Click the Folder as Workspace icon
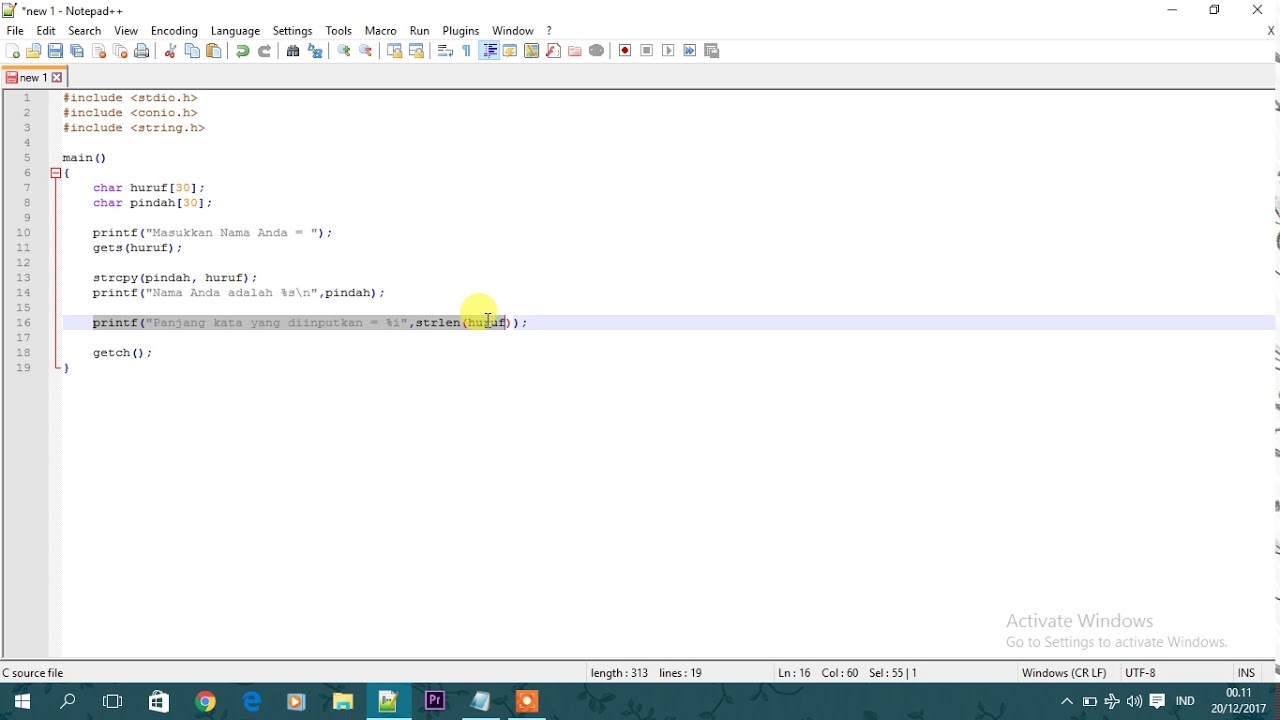This screenshot has height=720, width=1280. [575, 51]
